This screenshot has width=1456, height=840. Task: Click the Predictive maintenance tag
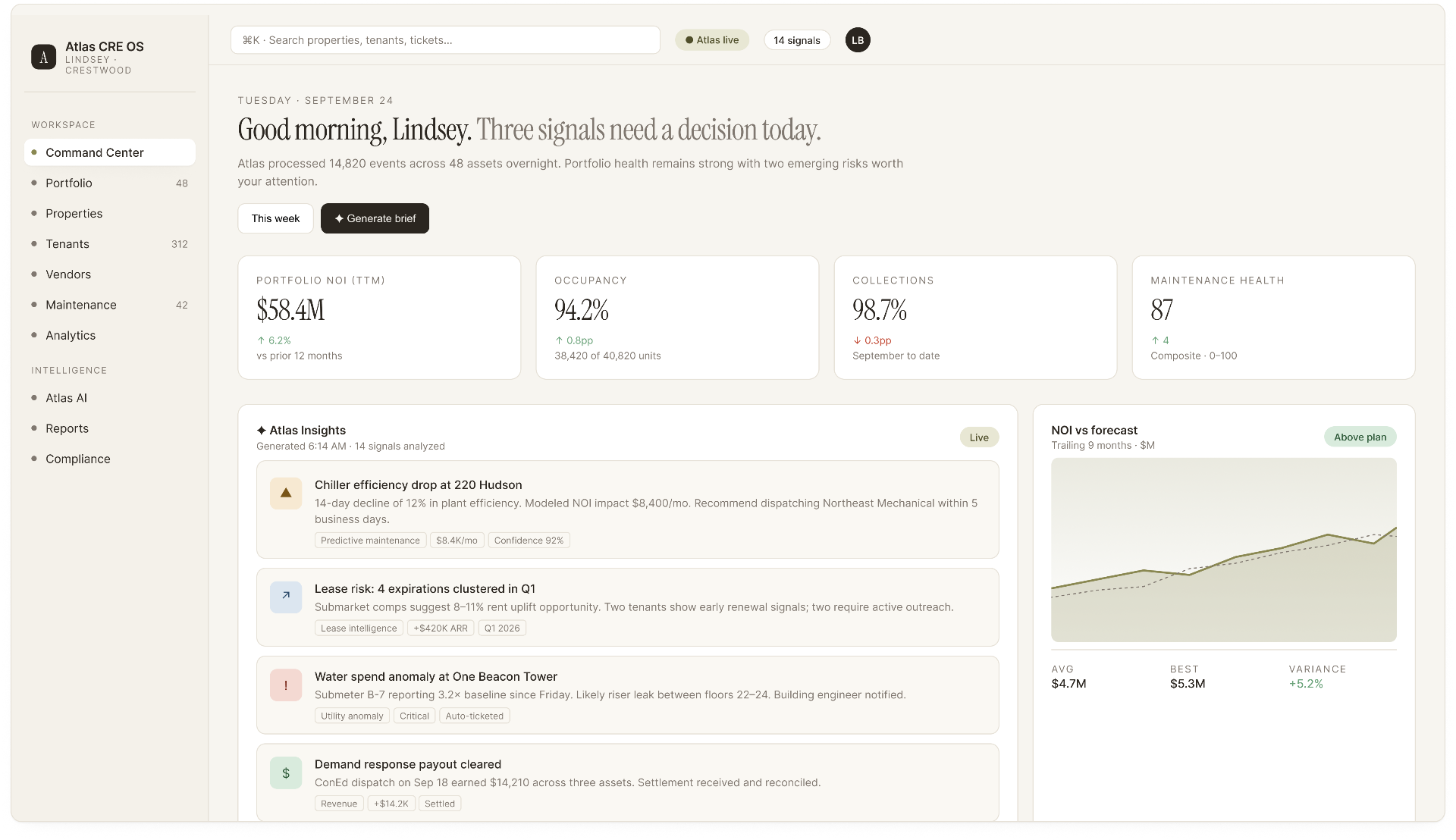click(x=370, y=541)
